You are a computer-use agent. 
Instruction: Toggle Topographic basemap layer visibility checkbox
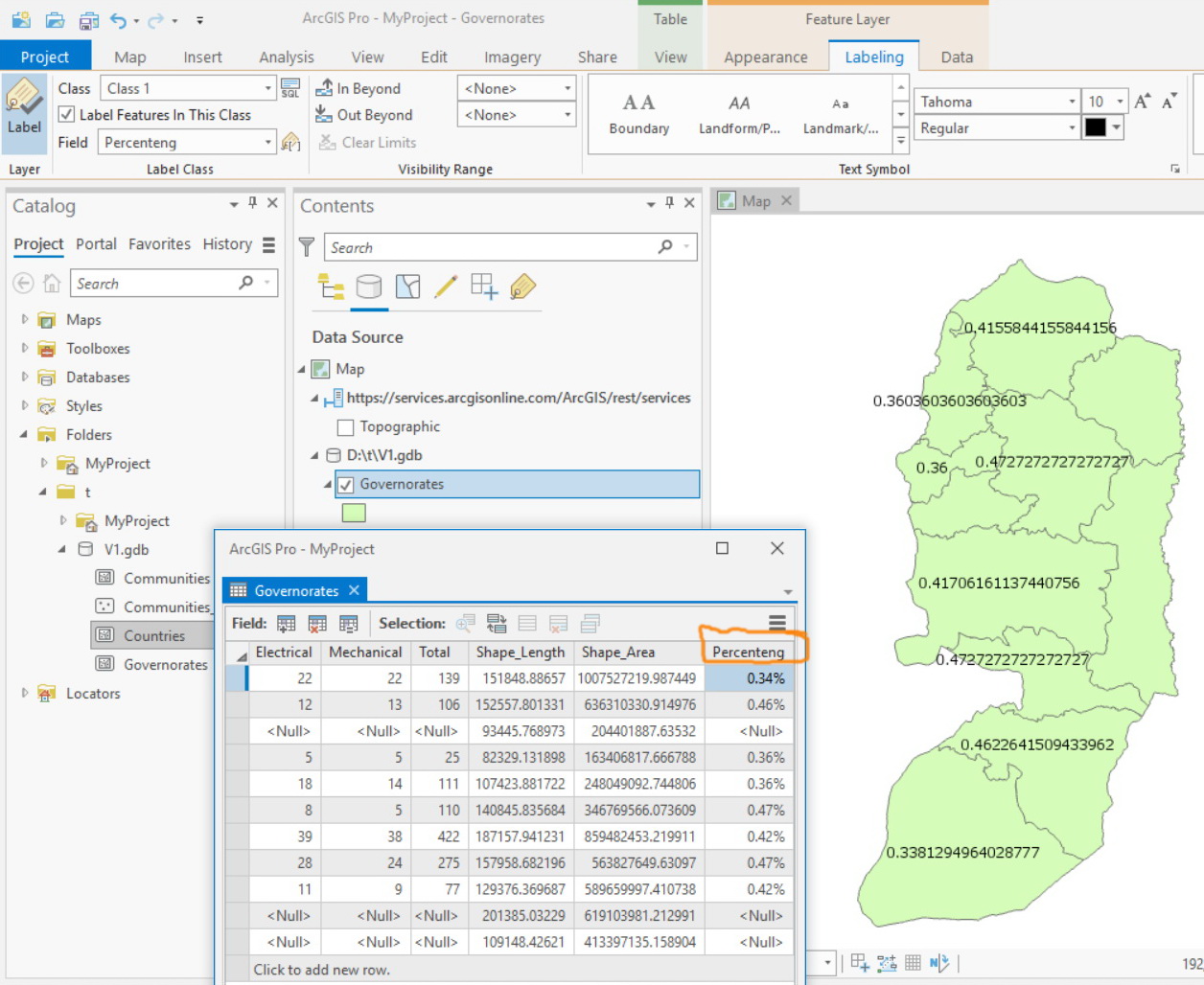click(346, 427)
